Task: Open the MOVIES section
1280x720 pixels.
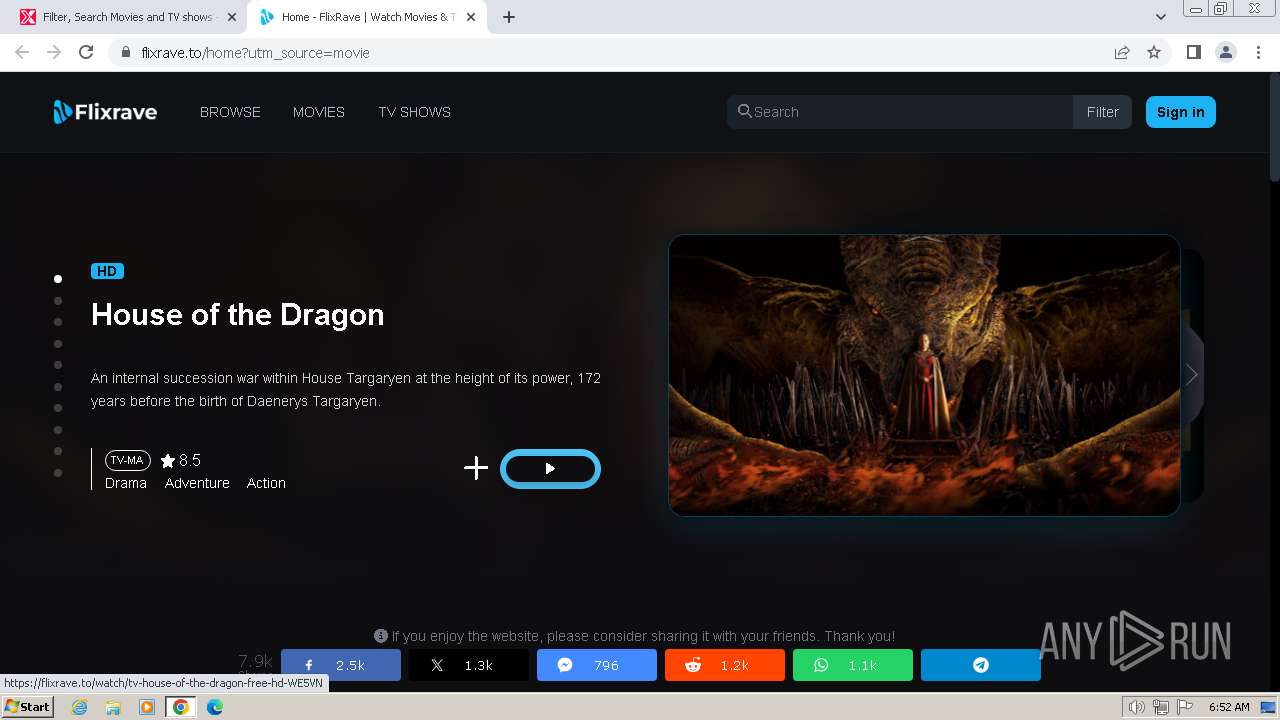Action: tap(319, 112)
